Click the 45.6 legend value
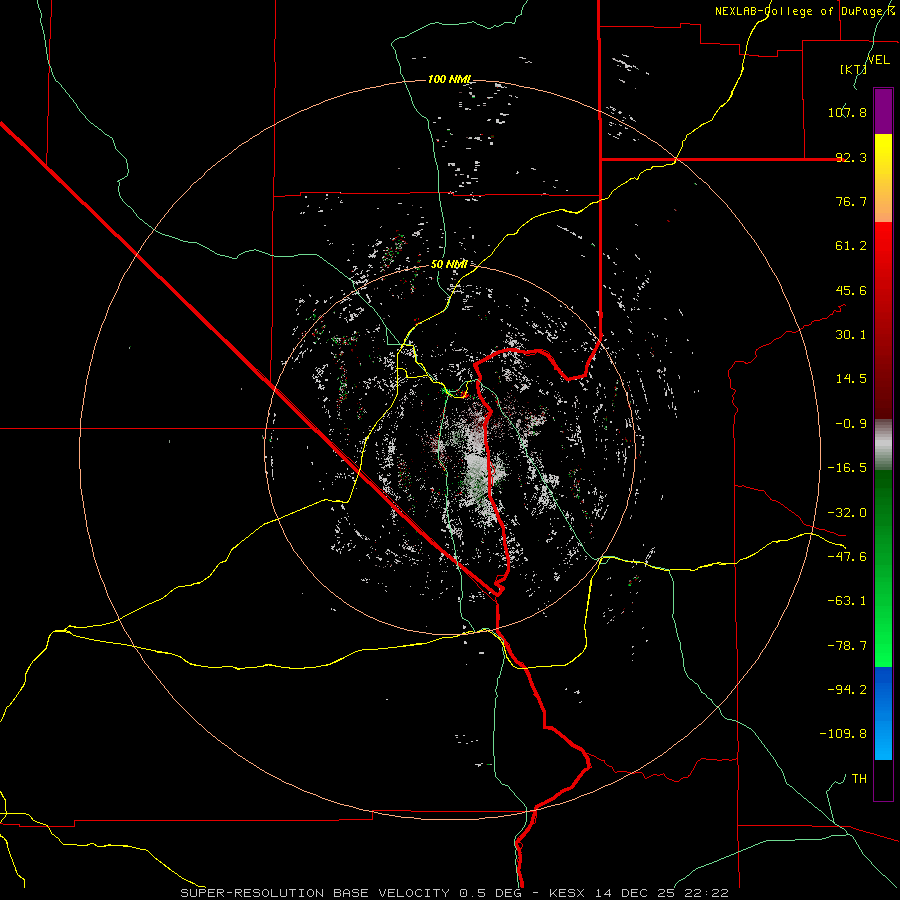This screenshot has width=900, height=900. pos(851,290)
